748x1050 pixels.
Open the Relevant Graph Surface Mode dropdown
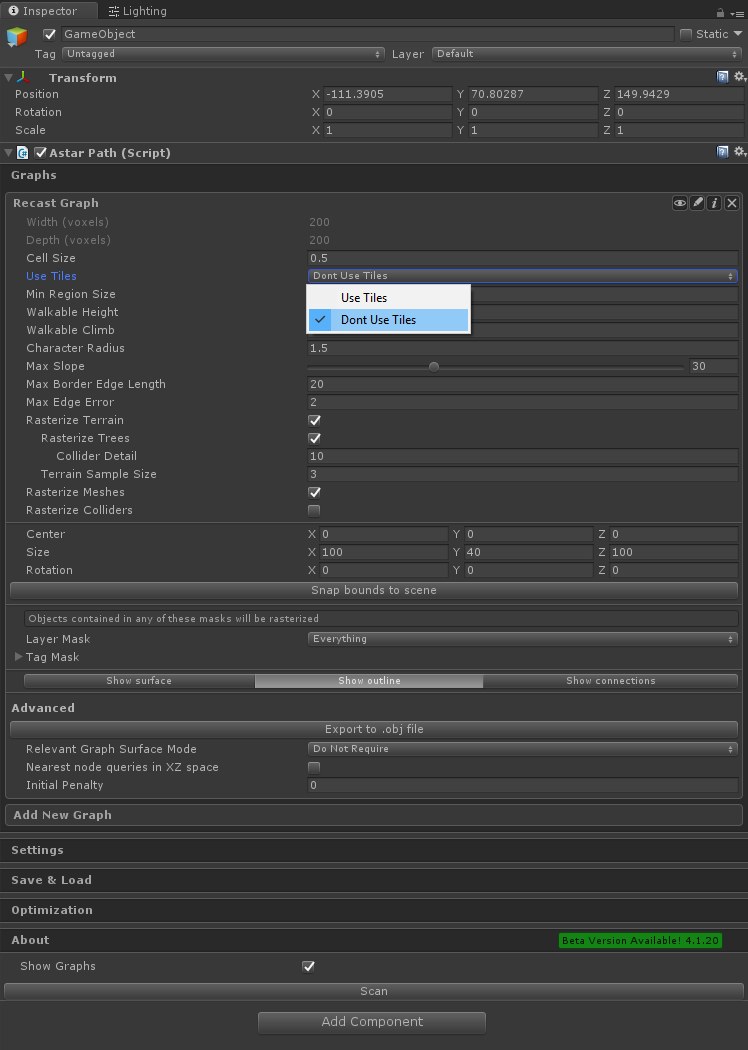(522, 749)
